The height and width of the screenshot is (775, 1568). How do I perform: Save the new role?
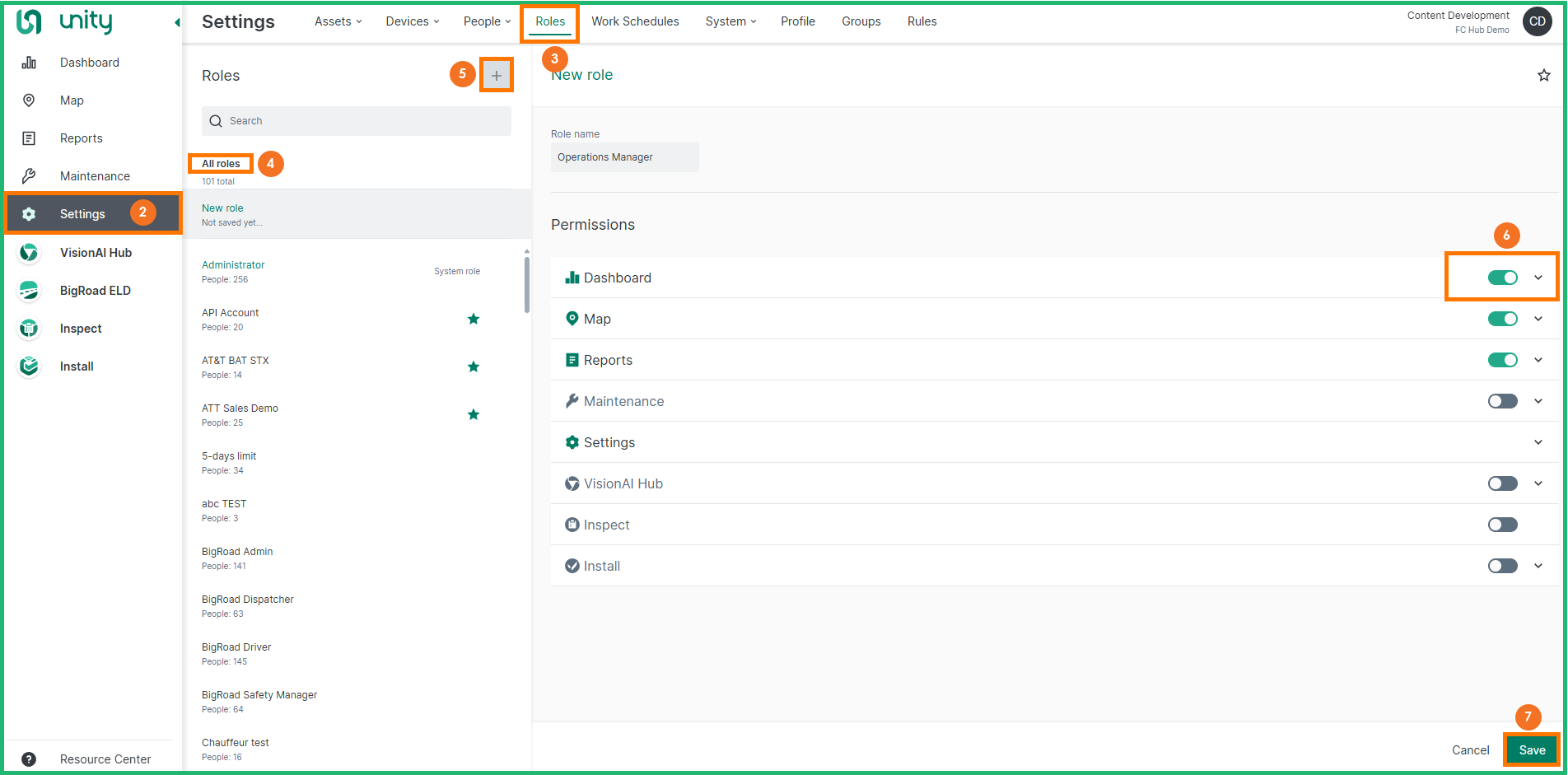coord(1532,749)
